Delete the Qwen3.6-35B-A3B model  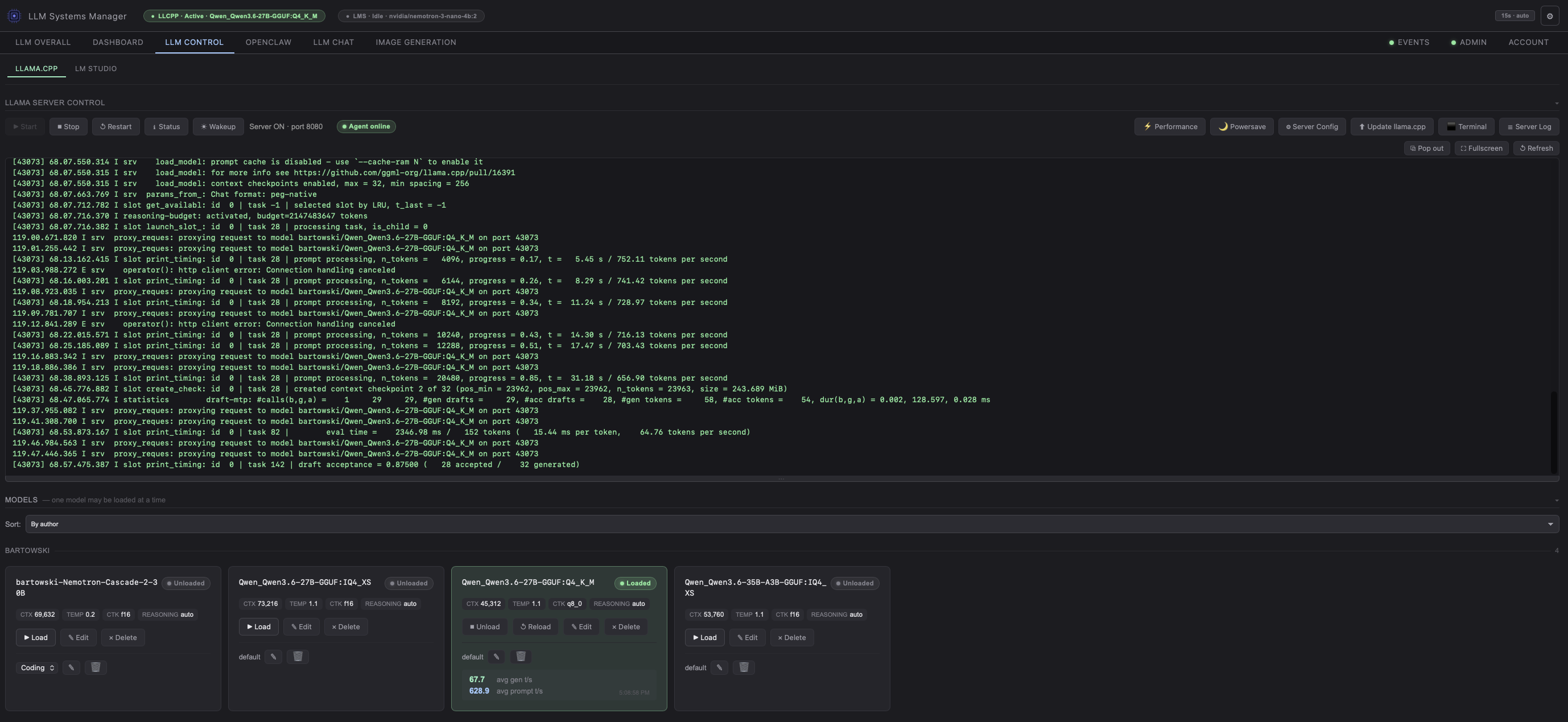click(792, 637)
